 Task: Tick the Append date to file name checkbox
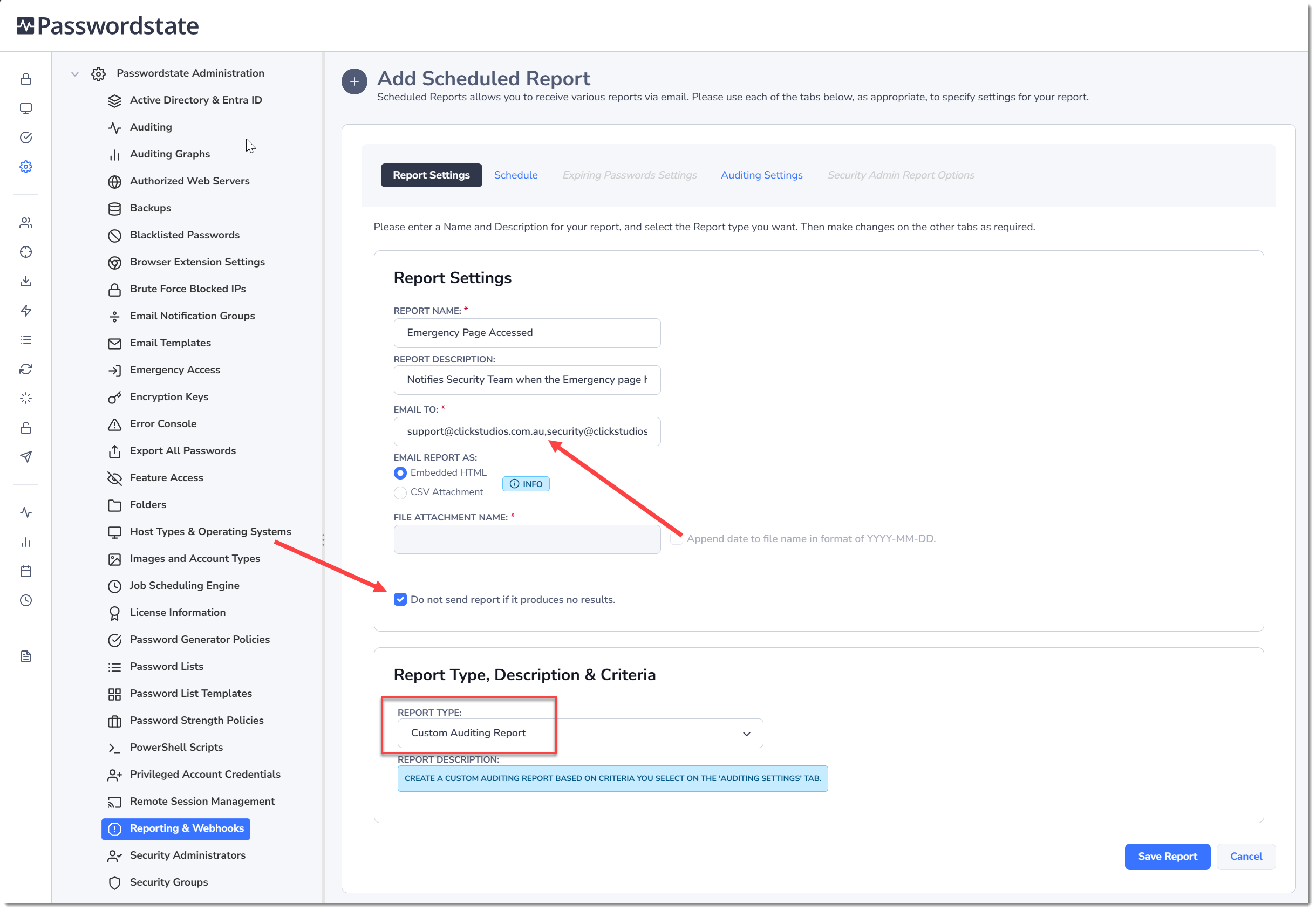coord(677,539)
